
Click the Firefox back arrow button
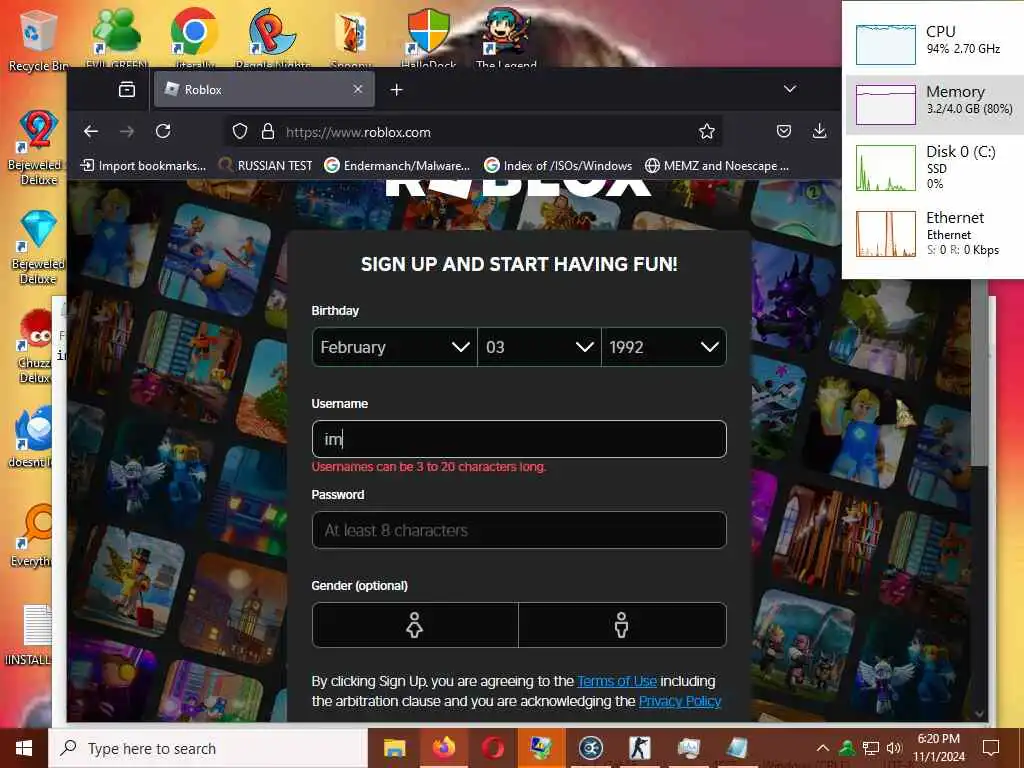tap(91, 132)
